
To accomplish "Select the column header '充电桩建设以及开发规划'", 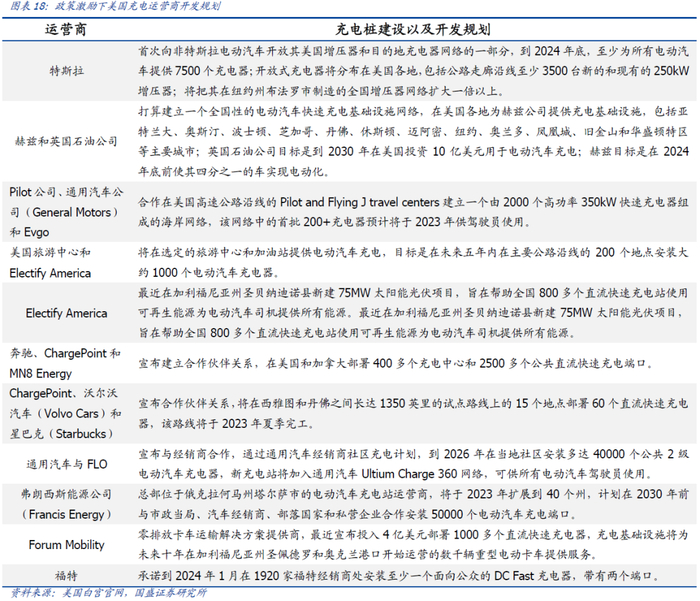I will point(413,30).
